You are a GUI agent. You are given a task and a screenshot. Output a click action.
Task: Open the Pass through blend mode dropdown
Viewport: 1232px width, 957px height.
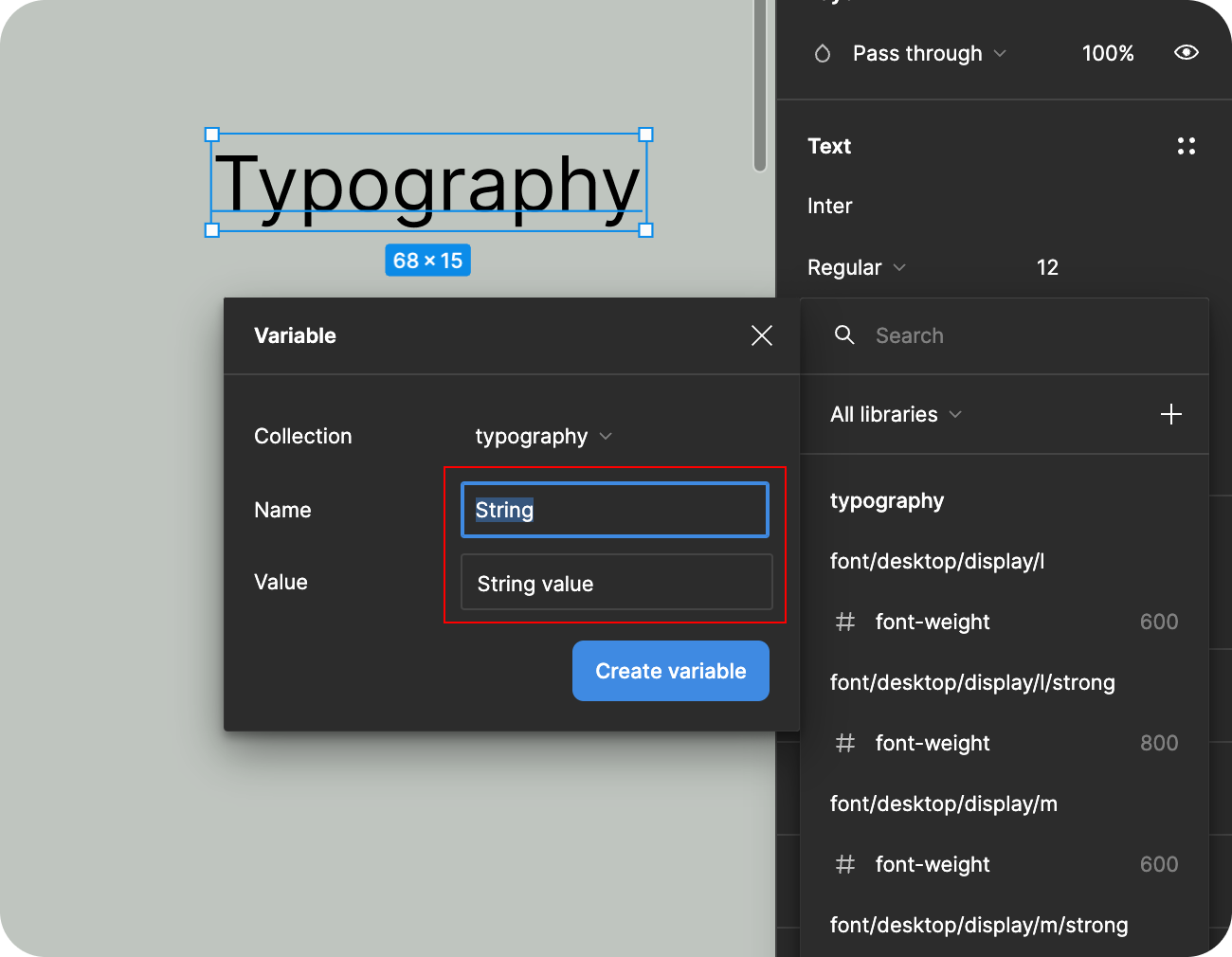[x=929, y=53]
